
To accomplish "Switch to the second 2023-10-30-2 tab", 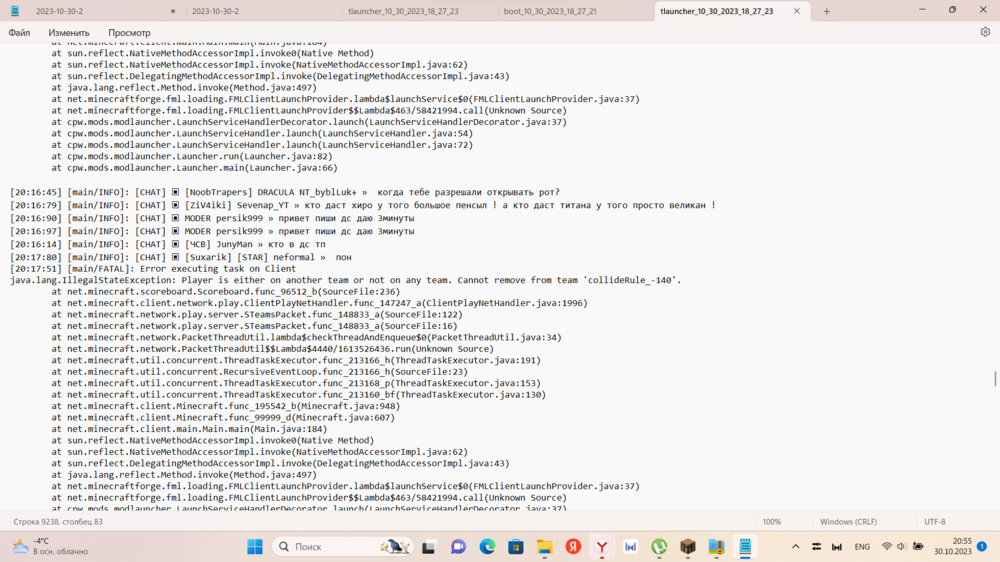I will (263, 11).
